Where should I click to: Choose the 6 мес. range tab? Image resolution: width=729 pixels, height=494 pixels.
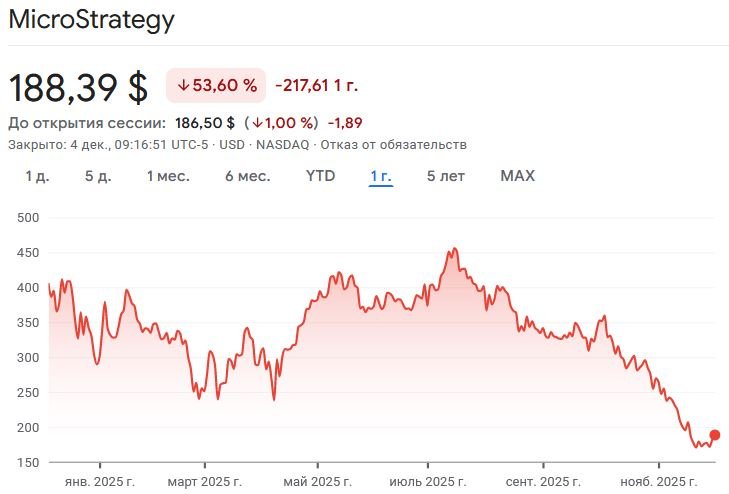247,176
